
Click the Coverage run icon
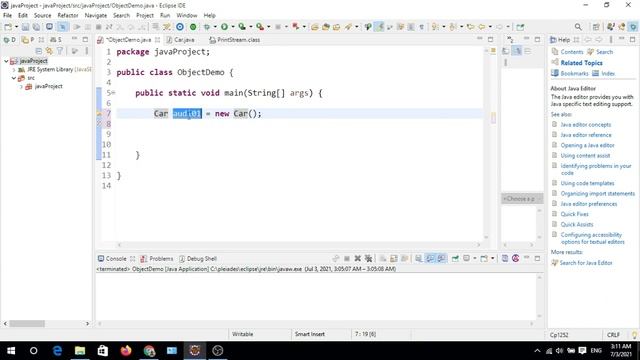pyautogui.click(x=242, y=27)
